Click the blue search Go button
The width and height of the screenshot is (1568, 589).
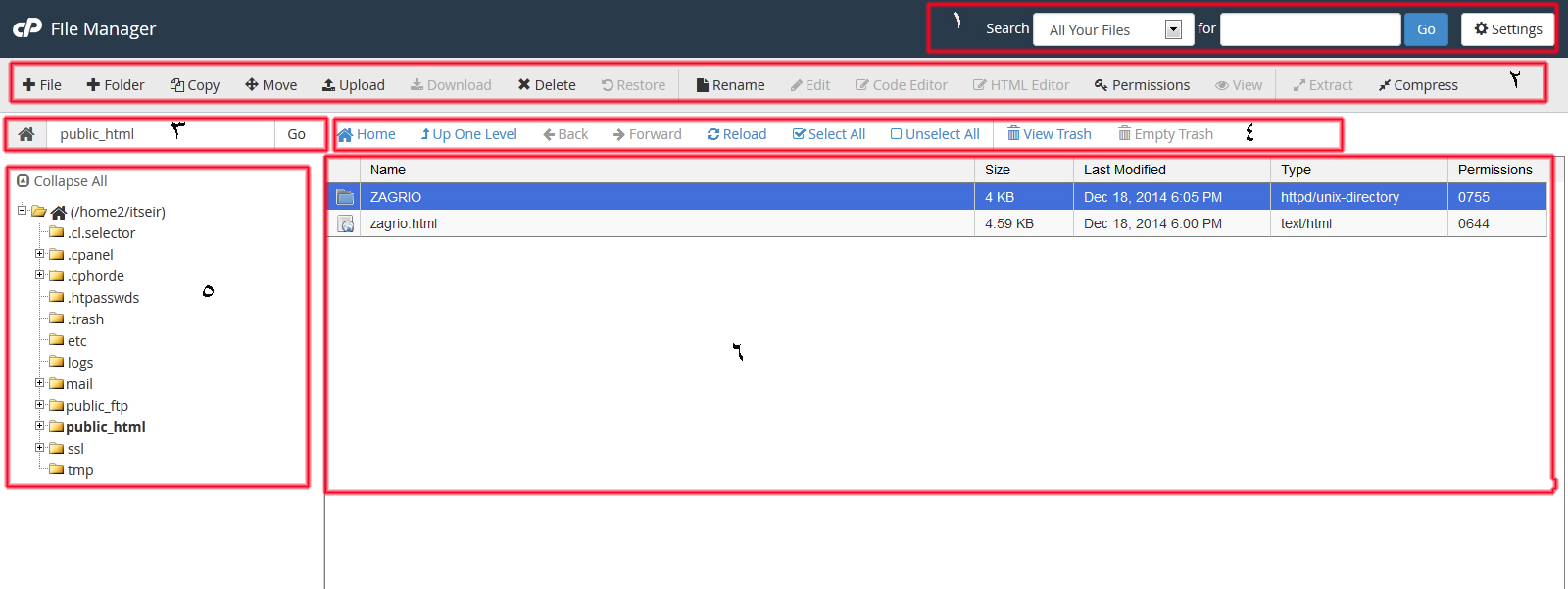tap(1426, 29)
